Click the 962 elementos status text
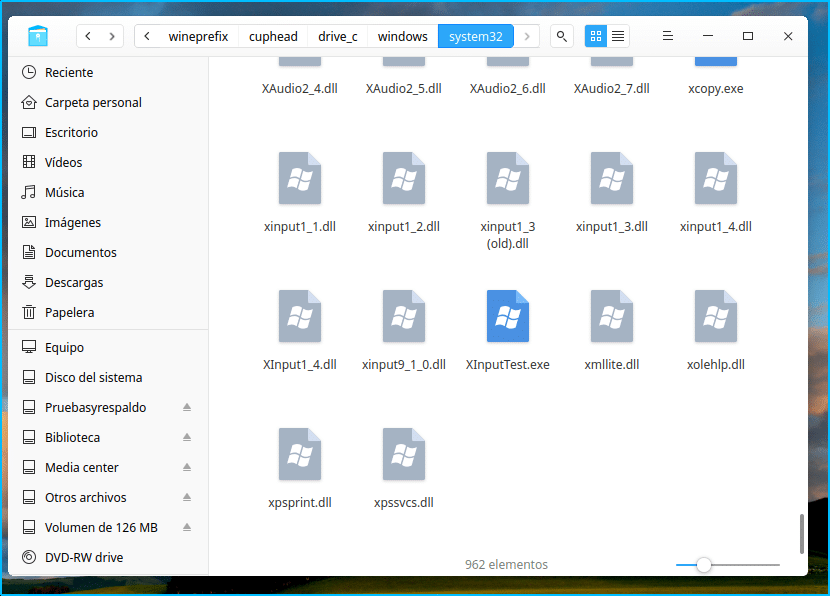The height and width of the screenshot is (596, 830). (507, 565)
